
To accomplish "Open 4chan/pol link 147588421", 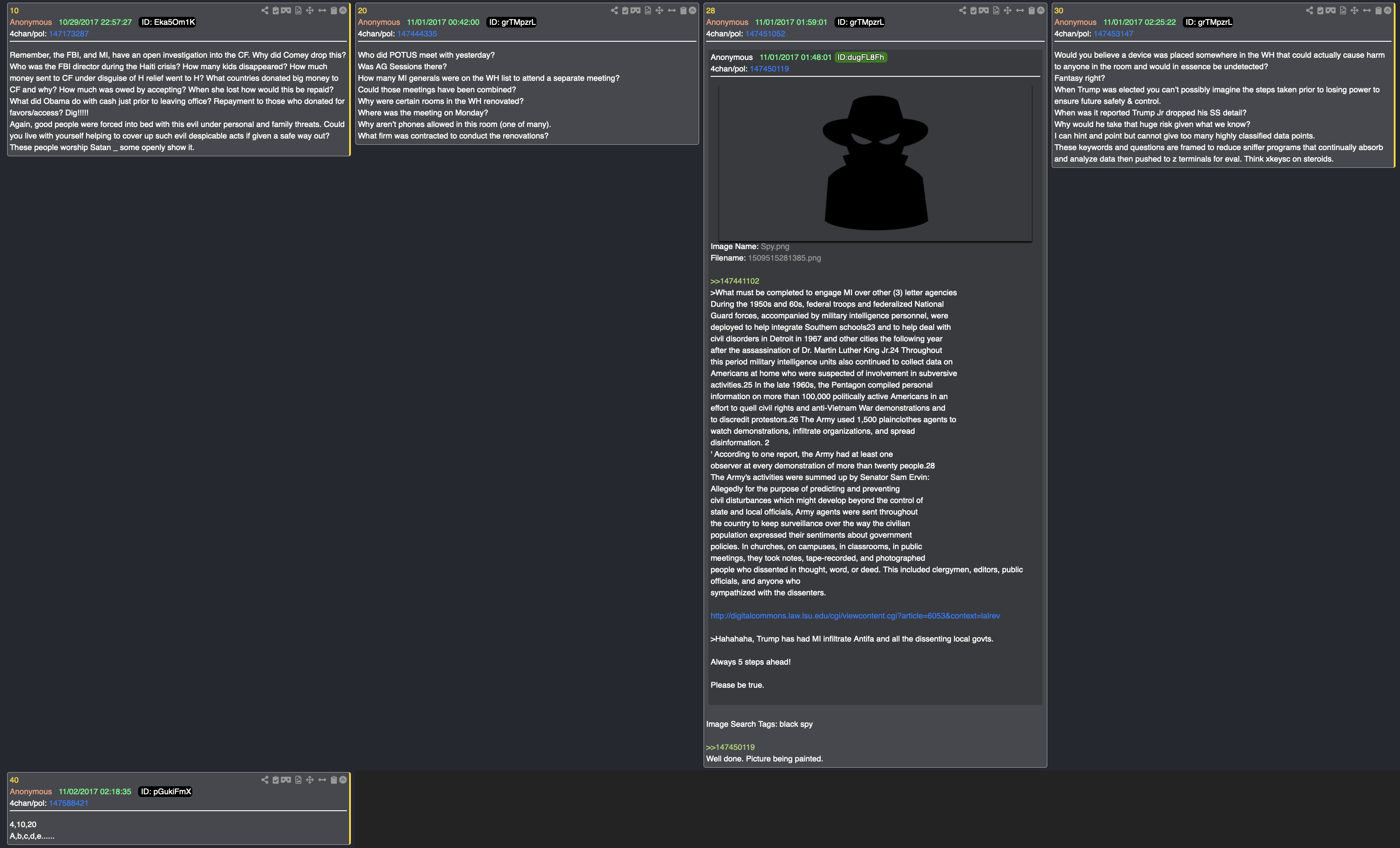I will [69, 803].
